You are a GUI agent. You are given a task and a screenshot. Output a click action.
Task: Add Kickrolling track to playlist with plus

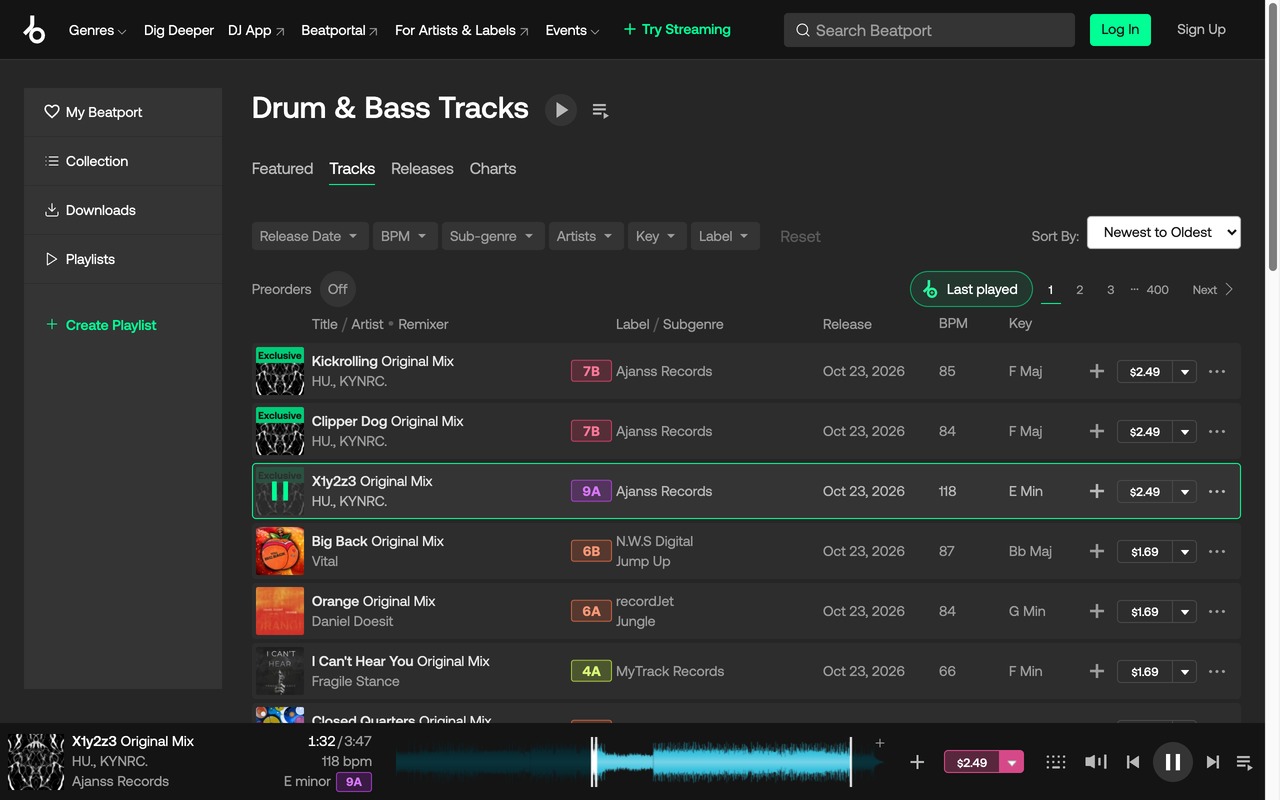pyautogui.click(x=1097, y=371)
